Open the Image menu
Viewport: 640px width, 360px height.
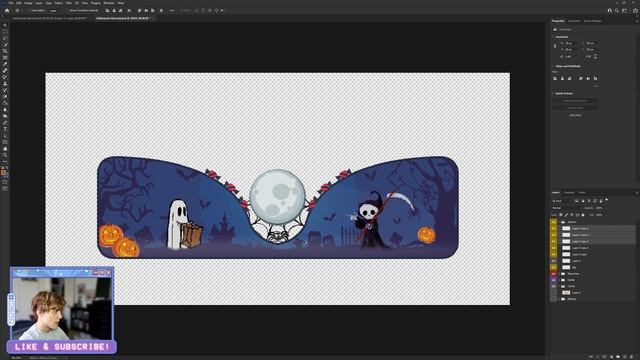tap(28, 3)
